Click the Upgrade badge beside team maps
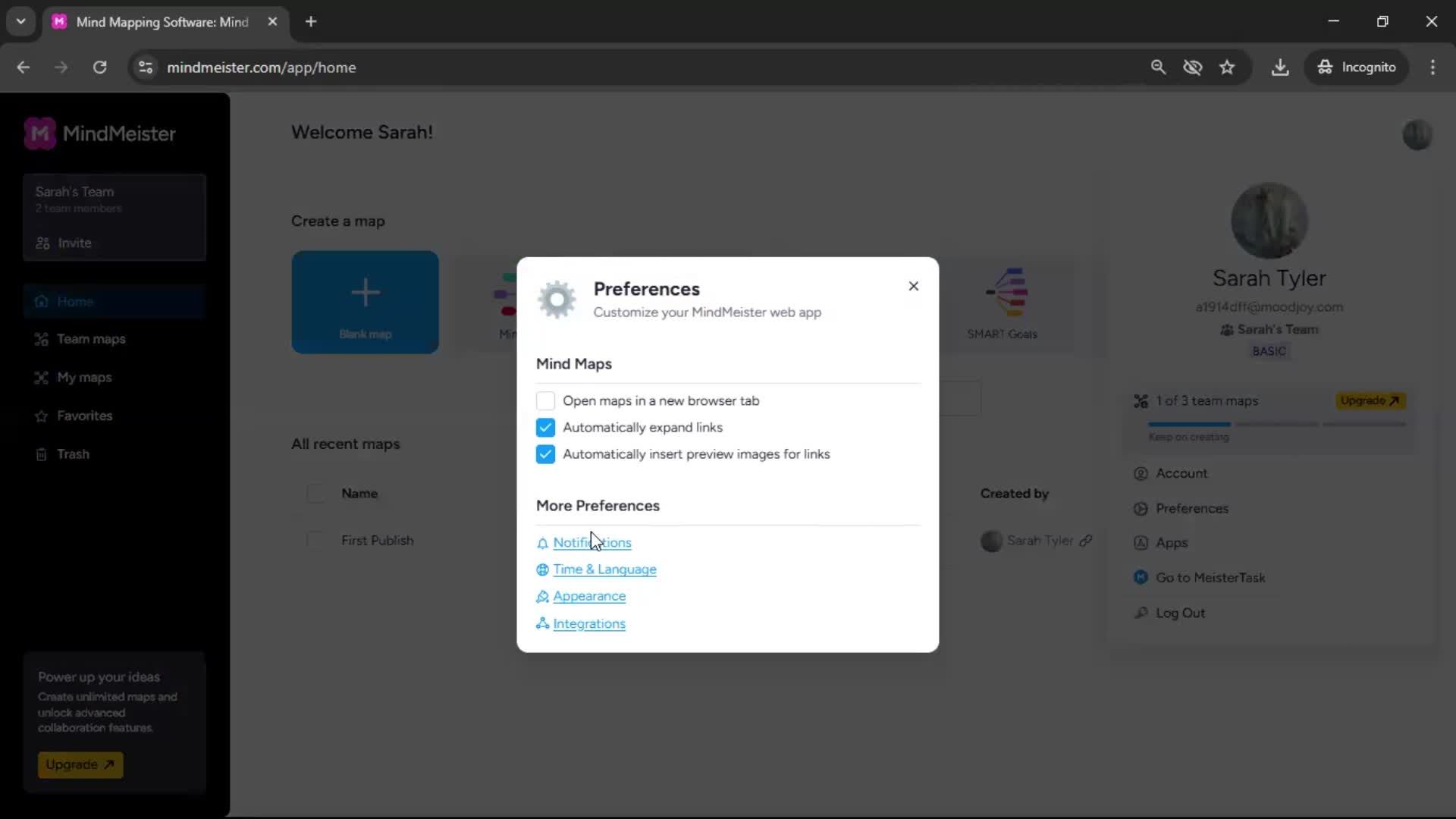The width and height of the screenshot is (1456, 819). click(1370, 400)
